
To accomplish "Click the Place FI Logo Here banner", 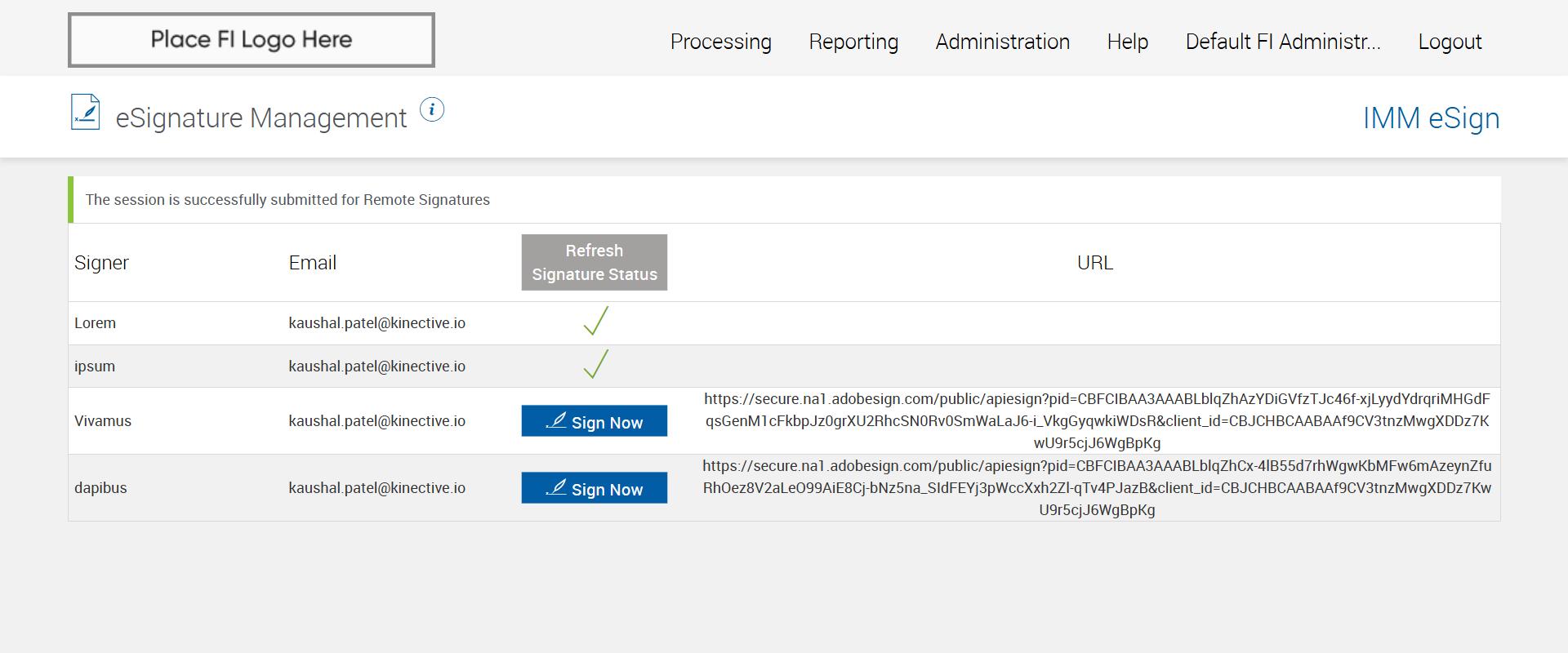I will [x=252, y=40].
